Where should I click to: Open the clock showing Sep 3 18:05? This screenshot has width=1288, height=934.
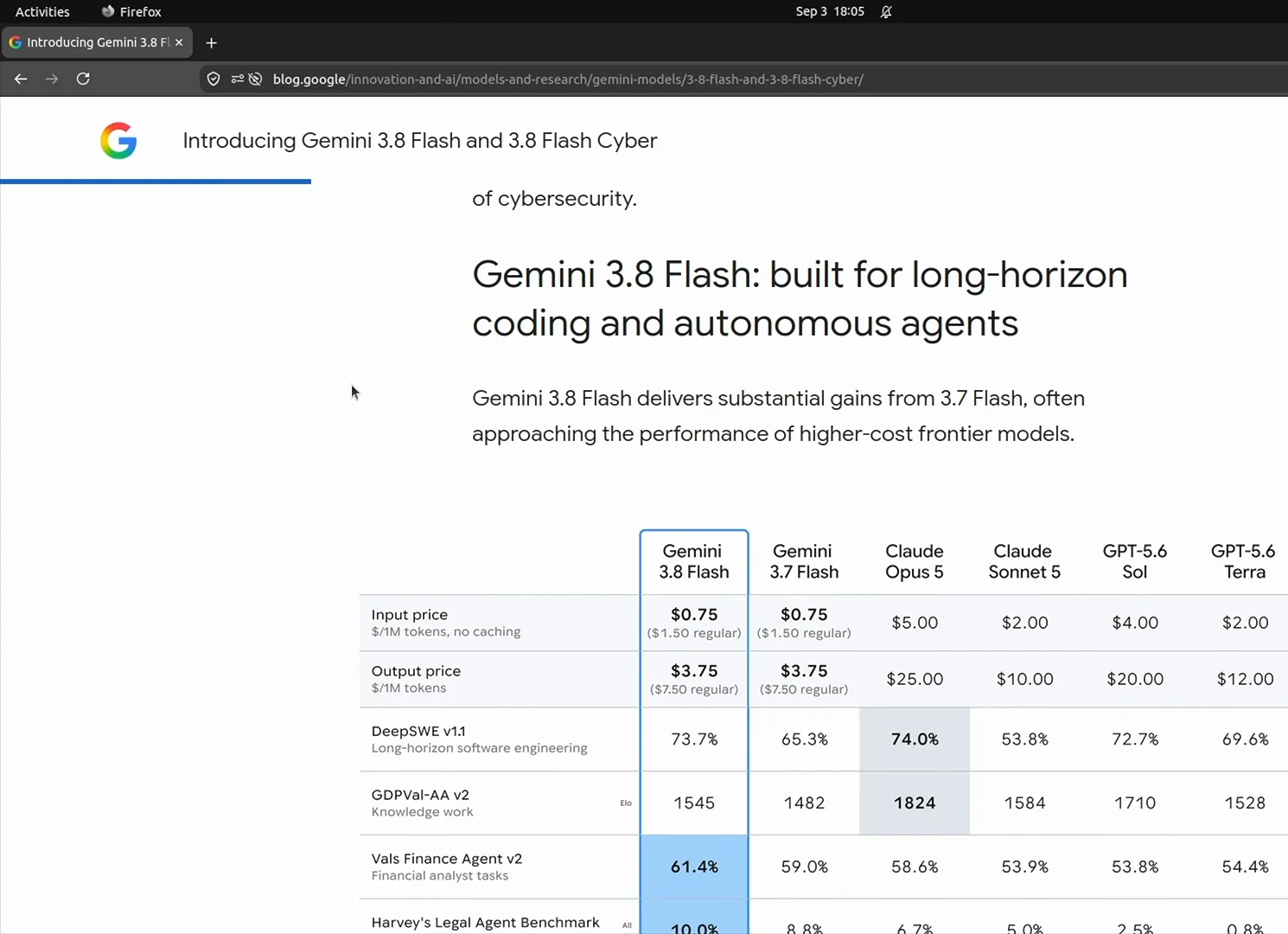click(x=830, y=11)
